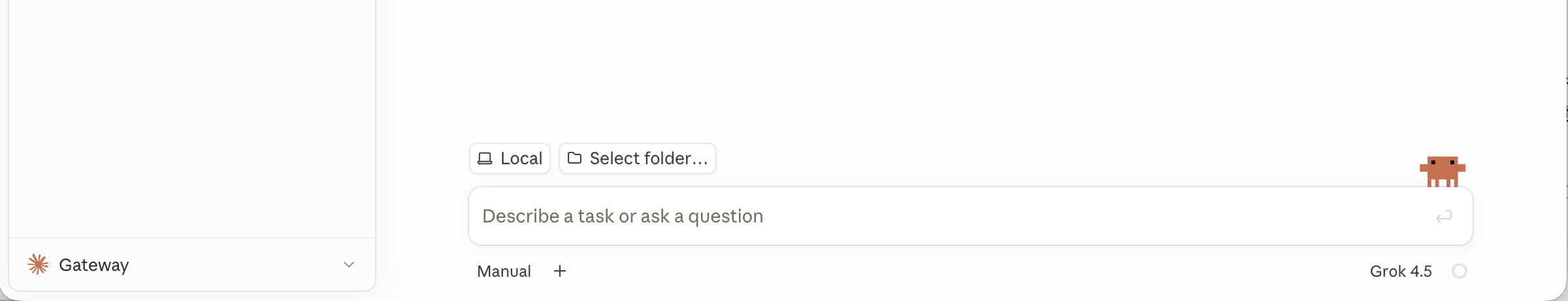Click the sidebar footer row containing Gateway
This screenshot has height=301, width=1568.
[x=192, y=264]
